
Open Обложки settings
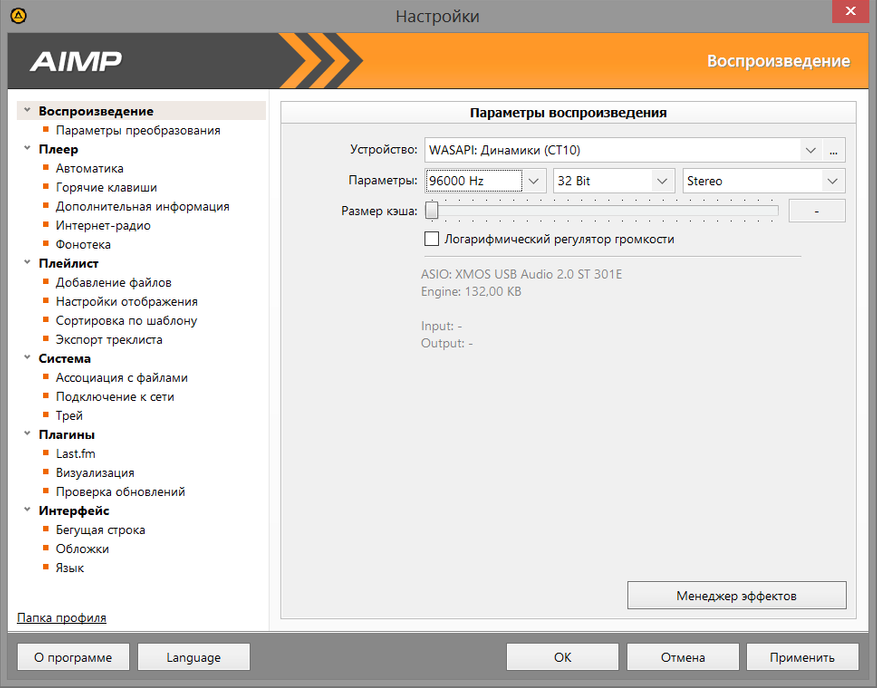click(82, 548)
